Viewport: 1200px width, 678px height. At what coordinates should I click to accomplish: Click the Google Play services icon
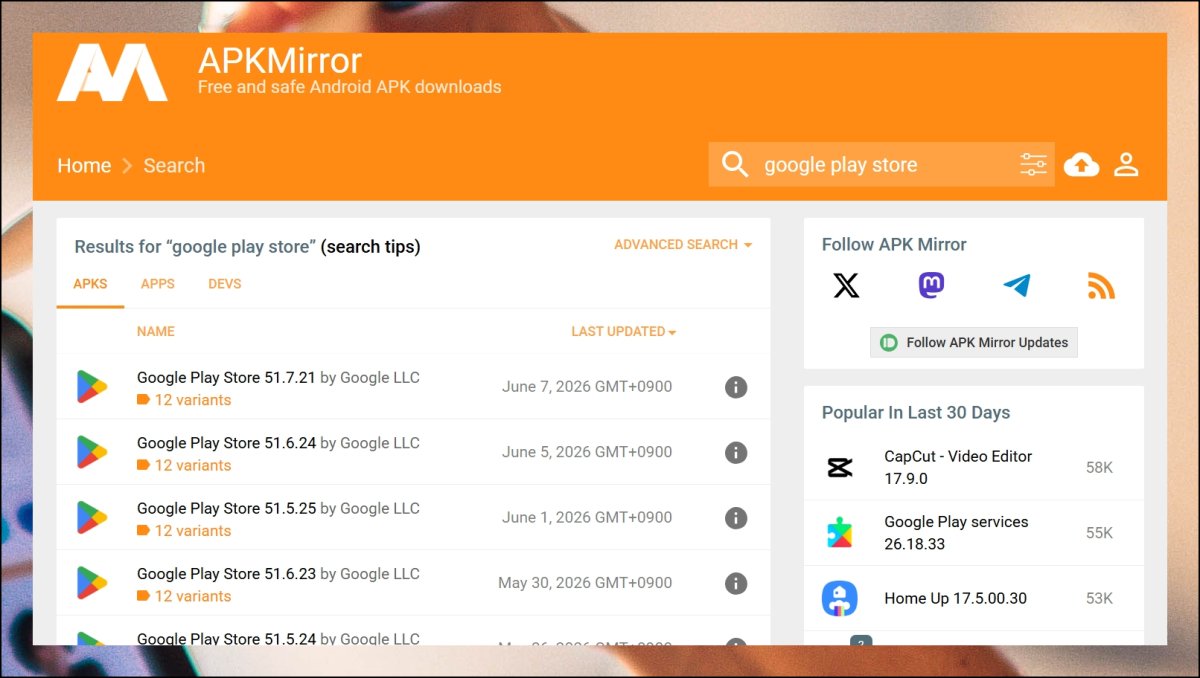840,533
